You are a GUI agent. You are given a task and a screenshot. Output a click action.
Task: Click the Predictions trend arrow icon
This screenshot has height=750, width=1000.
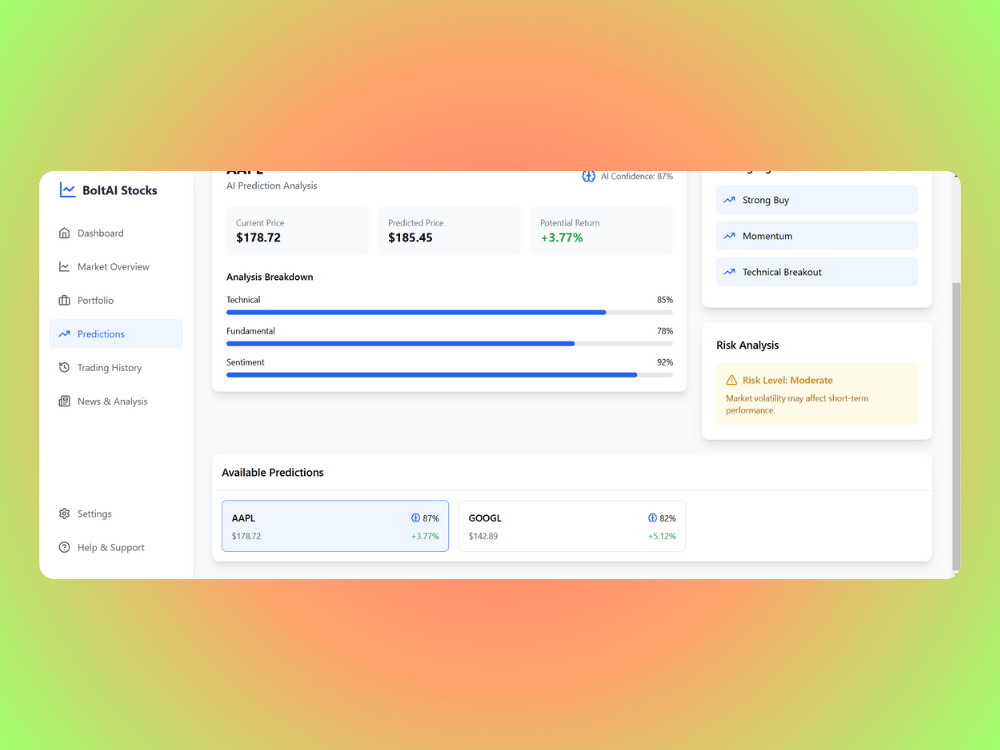[64, 334]
